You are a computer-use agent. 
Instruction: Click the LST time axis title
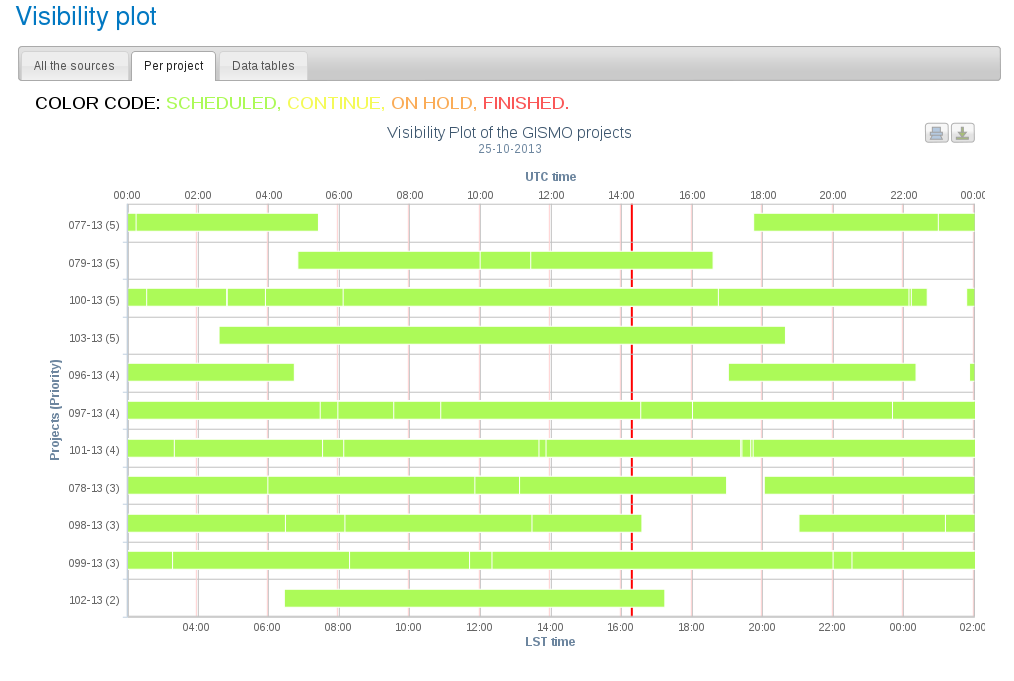(x=550, y=642)
